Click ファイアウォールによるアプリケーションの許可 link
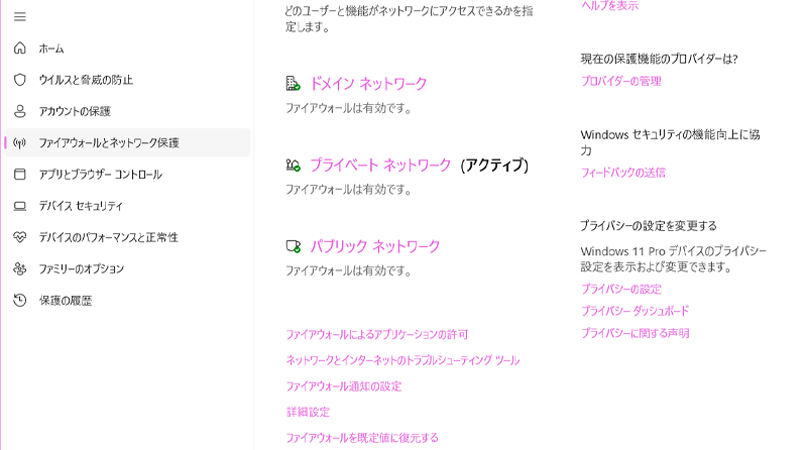 tap(377, 334)
